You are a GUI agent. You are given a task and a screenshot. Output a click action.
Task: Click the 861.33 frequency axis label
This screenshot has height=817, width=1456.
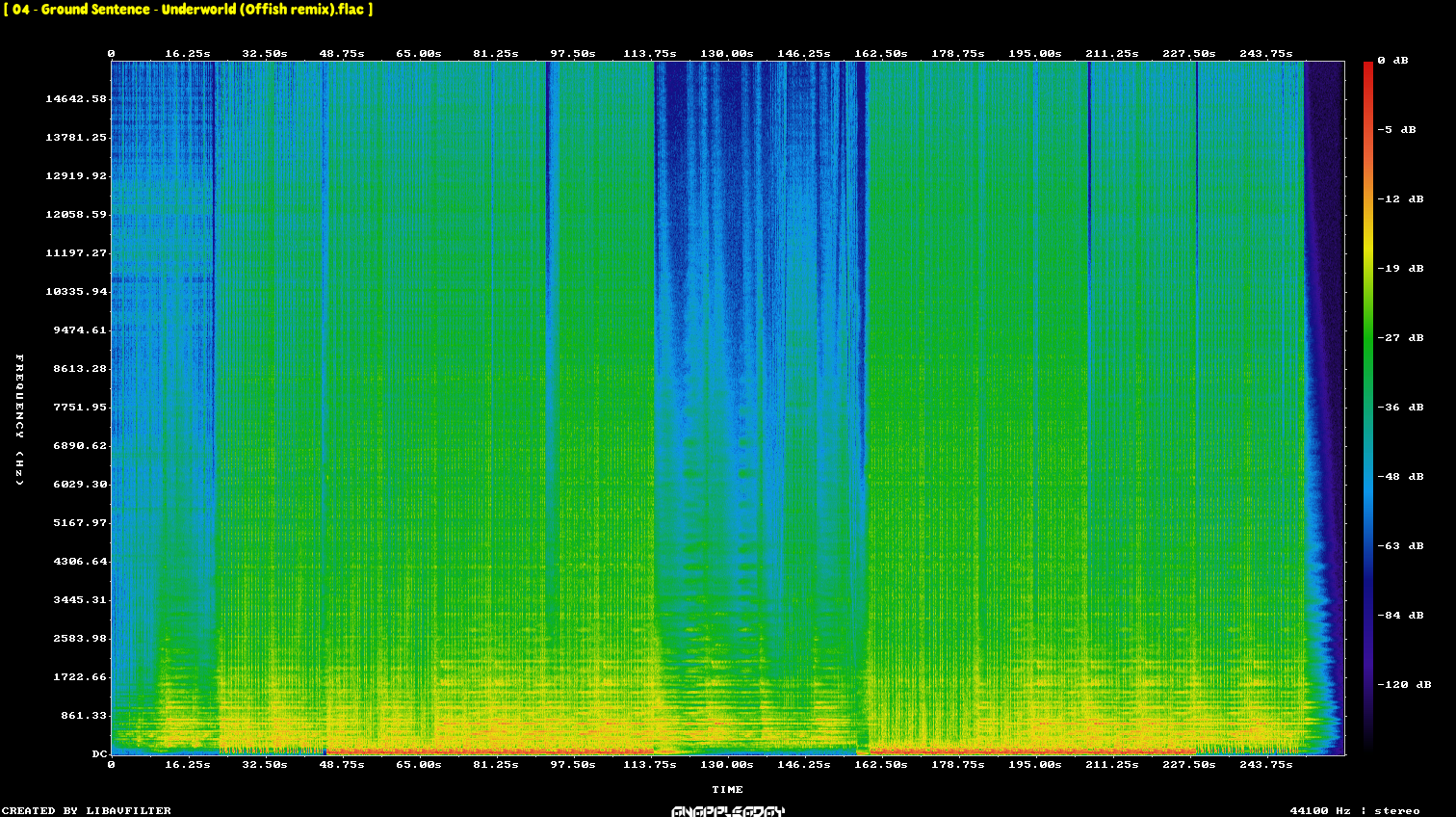coord(84,716)
